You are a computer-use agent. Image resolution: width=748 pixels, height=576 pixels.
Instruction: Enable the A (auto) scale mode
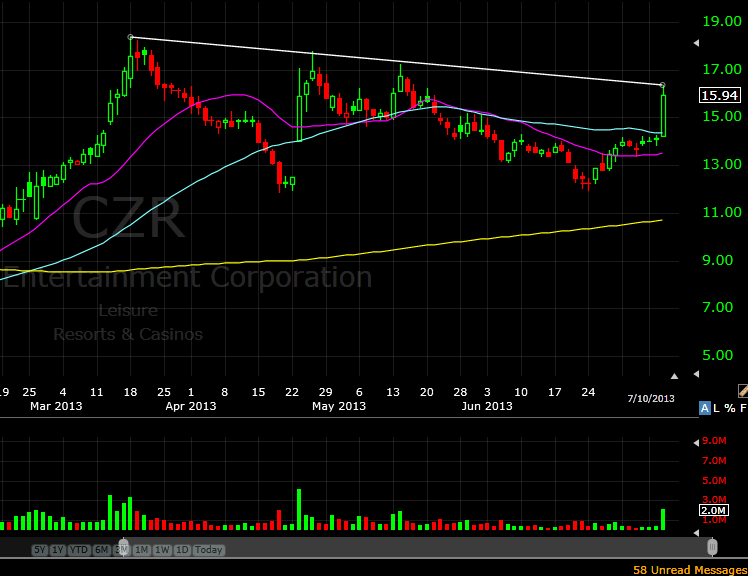[x=705, y=408]
